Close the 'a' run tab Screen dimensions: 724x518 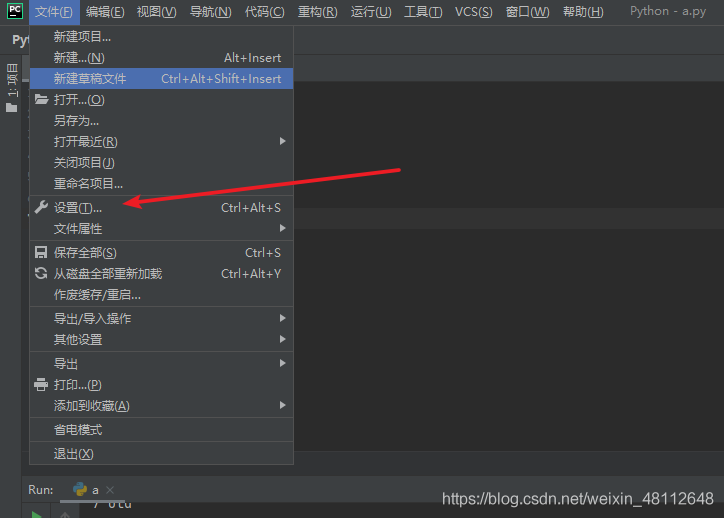tap(110, 490)
